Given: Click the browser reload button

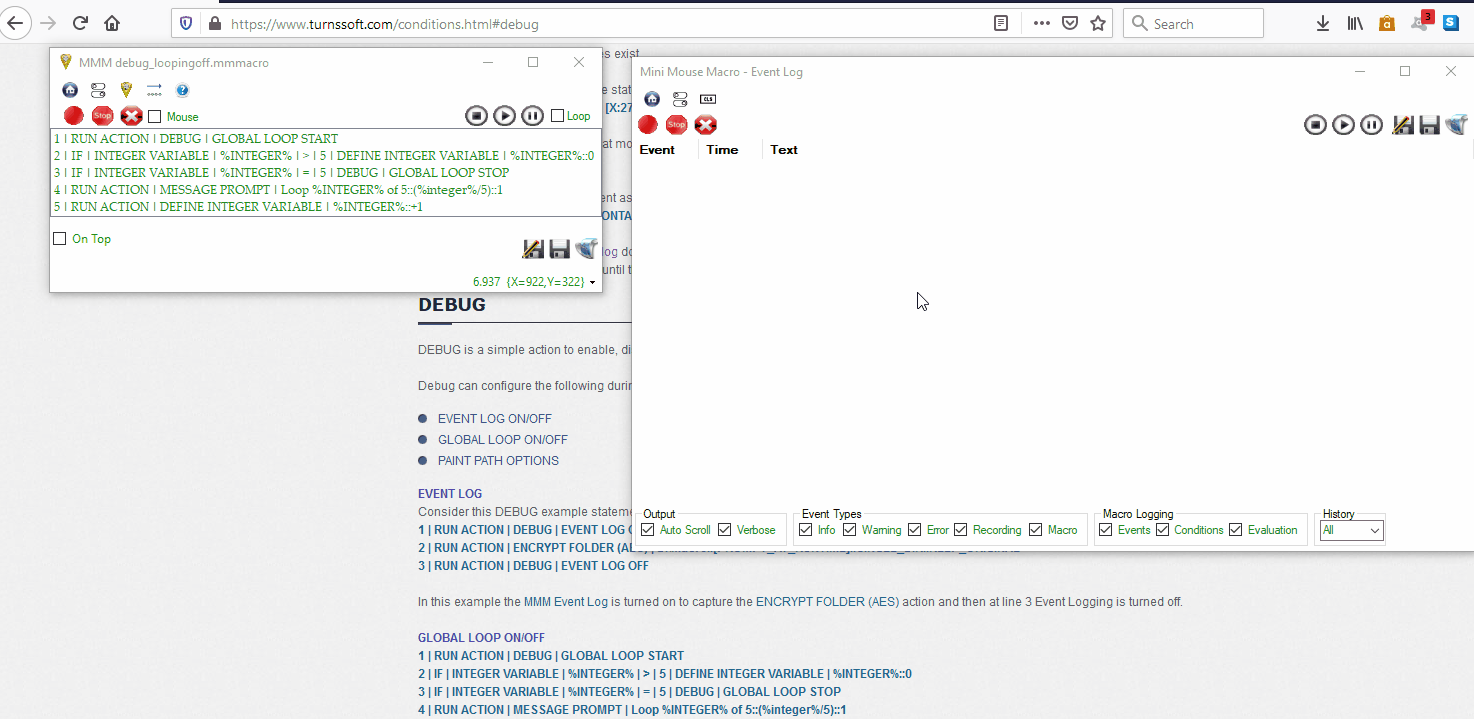Looking at the screenshot, I should (81, 23).
